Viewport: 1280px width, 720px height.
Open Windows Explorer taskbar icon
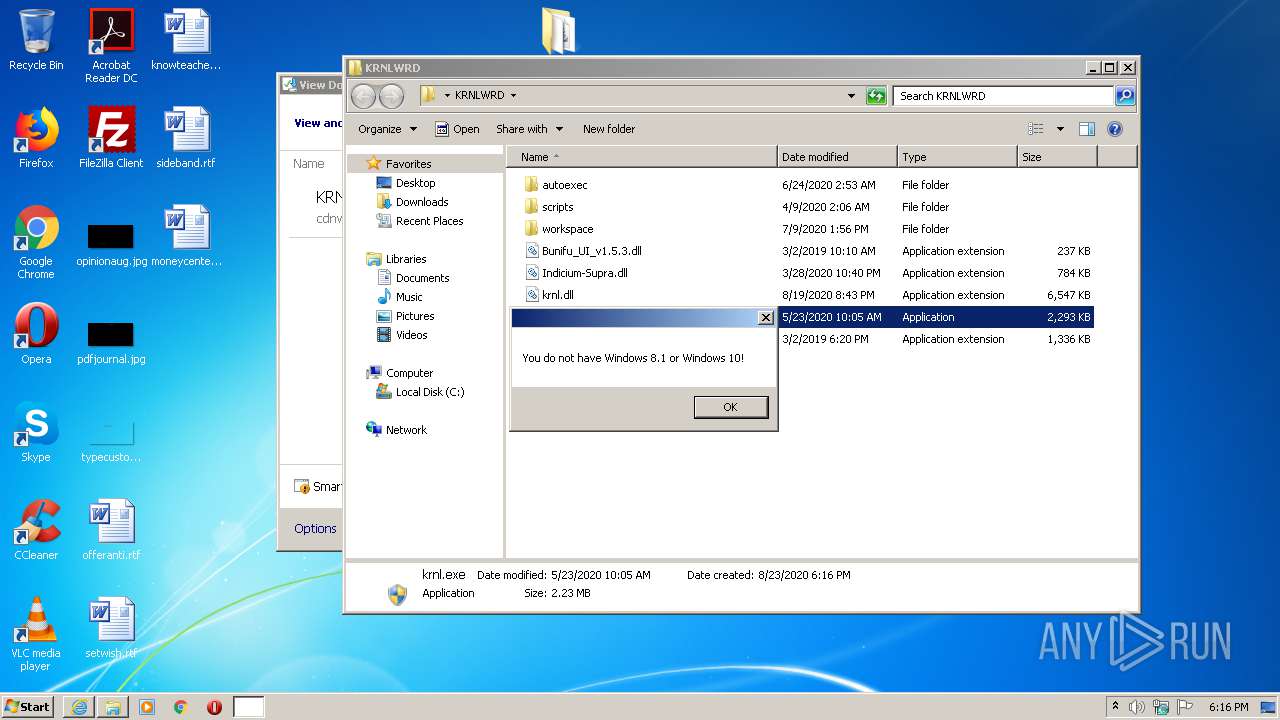point(113,707)
